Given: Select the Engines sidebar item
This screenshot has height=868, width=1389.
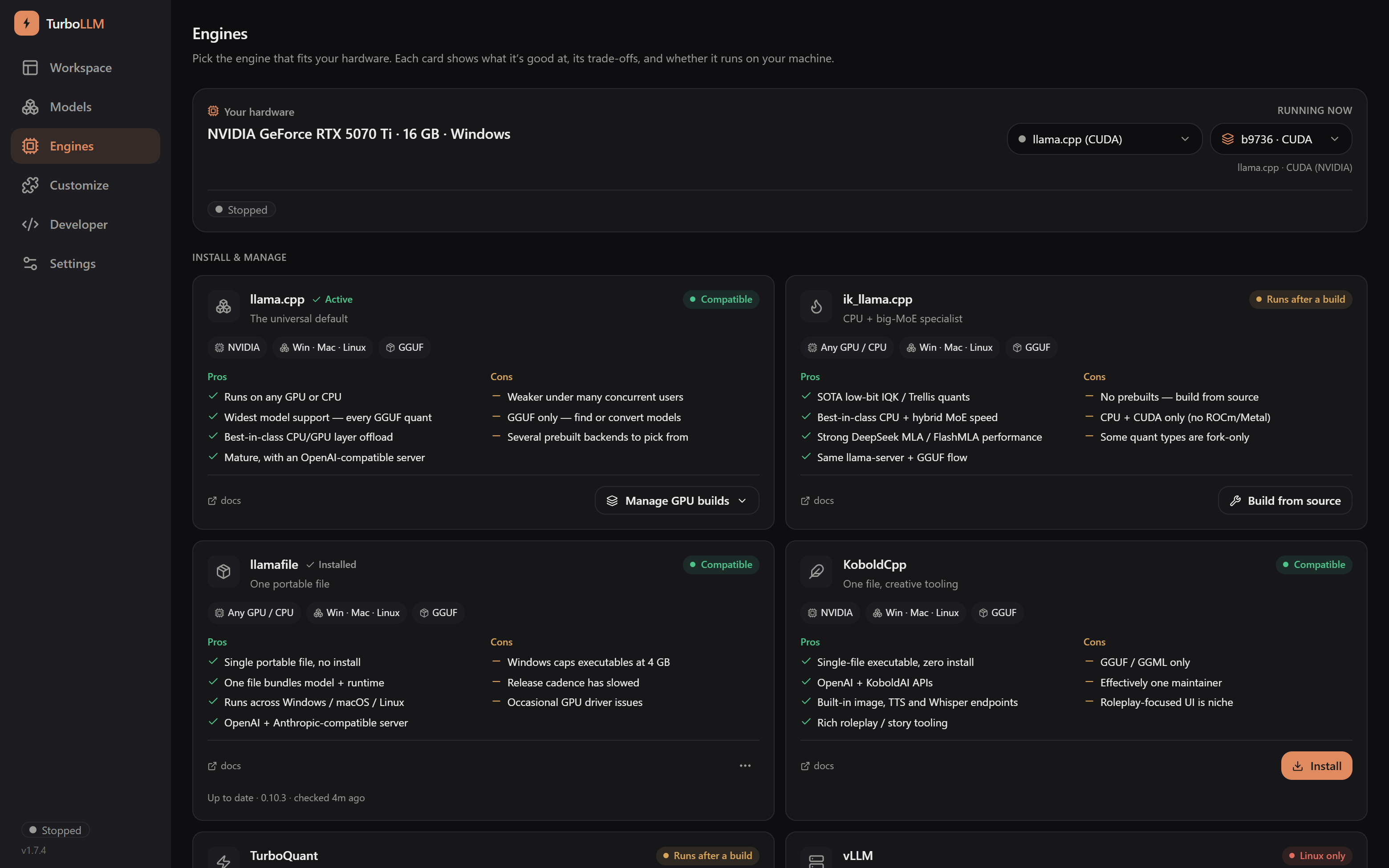Looking at the screenshot, I should [85, 146].
